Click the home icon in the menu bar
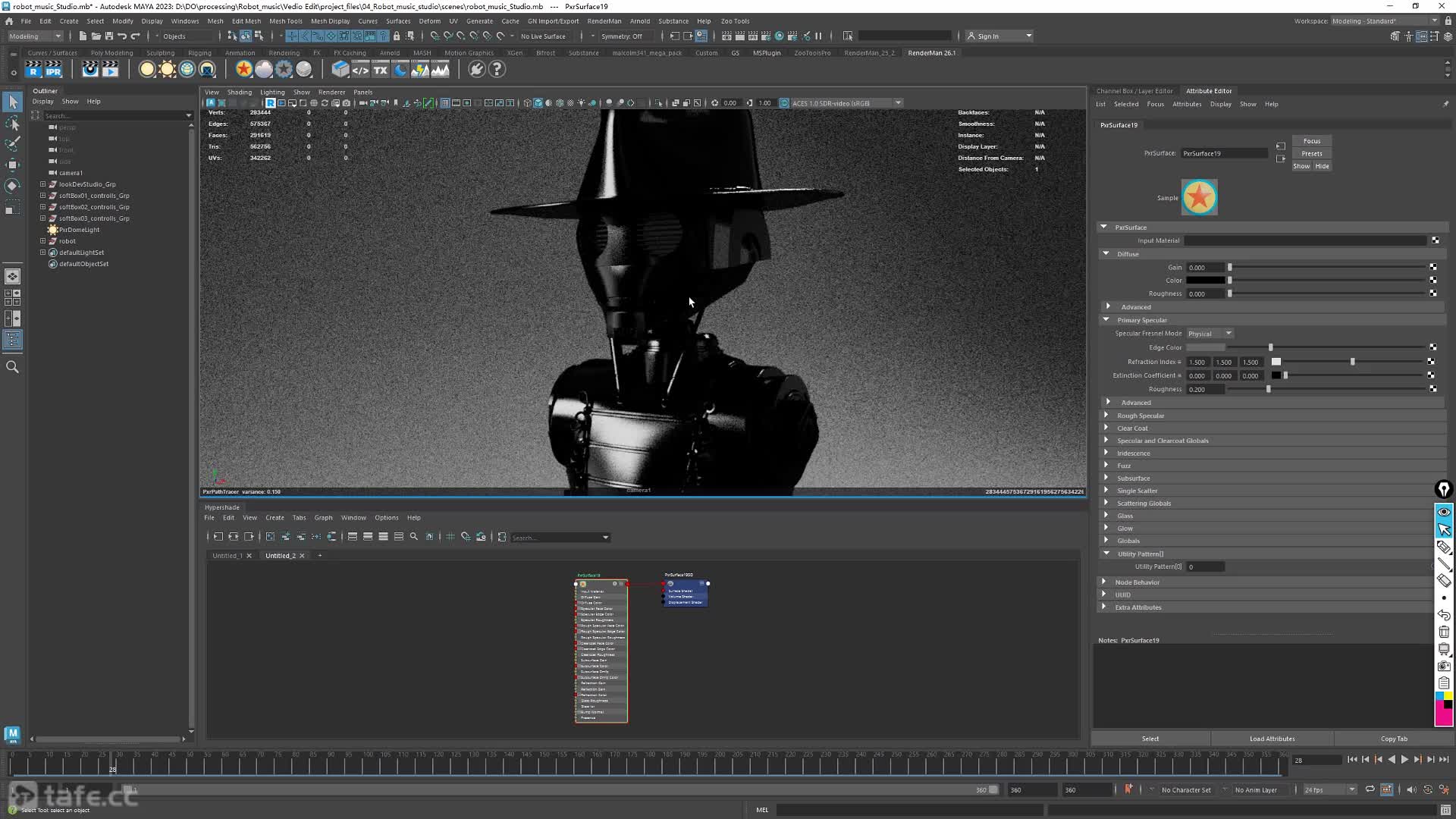Image resolution: width=1456 pixels, height=819 pixels. 9,21
